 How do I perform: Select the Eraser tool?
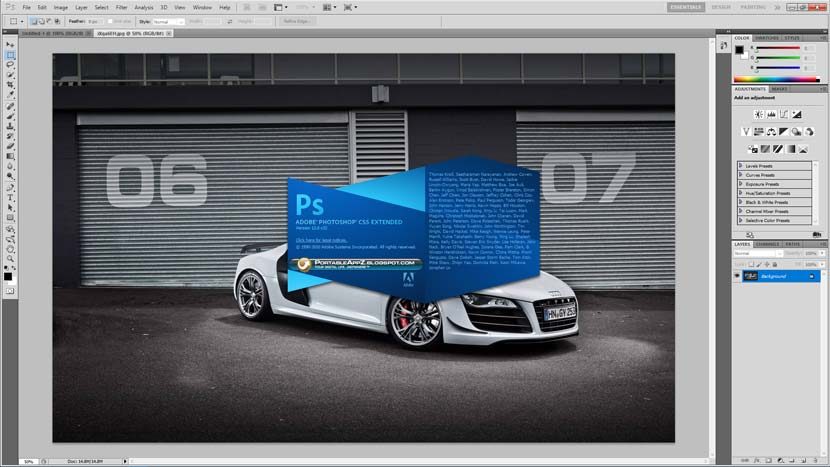click(10, 147)
